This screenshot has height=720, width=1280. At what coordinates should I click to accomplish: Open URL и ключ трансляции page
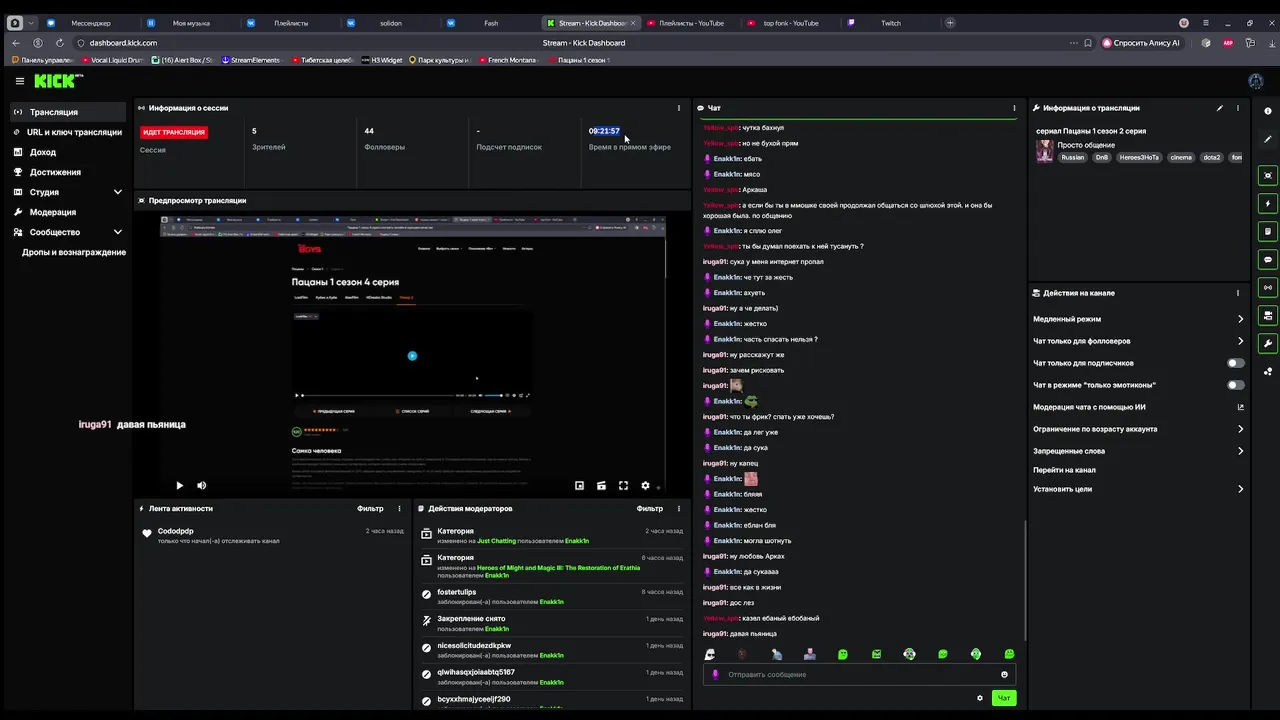click(68, 132)
